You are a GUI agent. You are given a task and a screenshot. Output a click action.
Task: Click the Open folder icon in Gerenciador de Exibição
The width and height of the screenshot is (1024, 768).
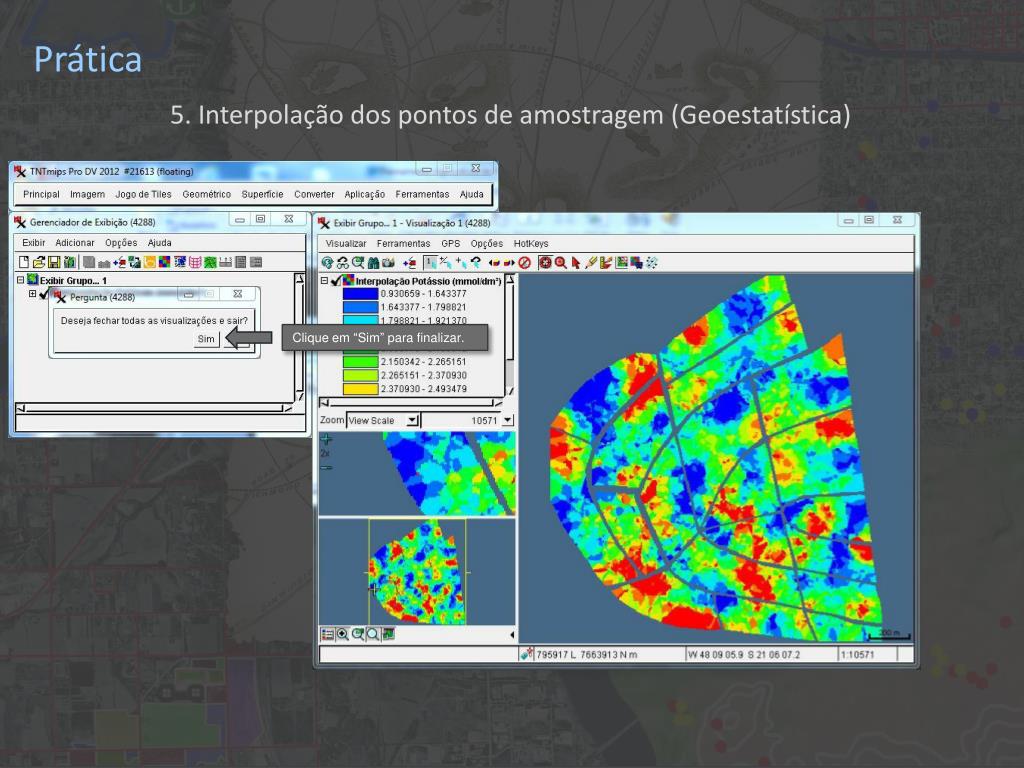click(x=39, y=262)
